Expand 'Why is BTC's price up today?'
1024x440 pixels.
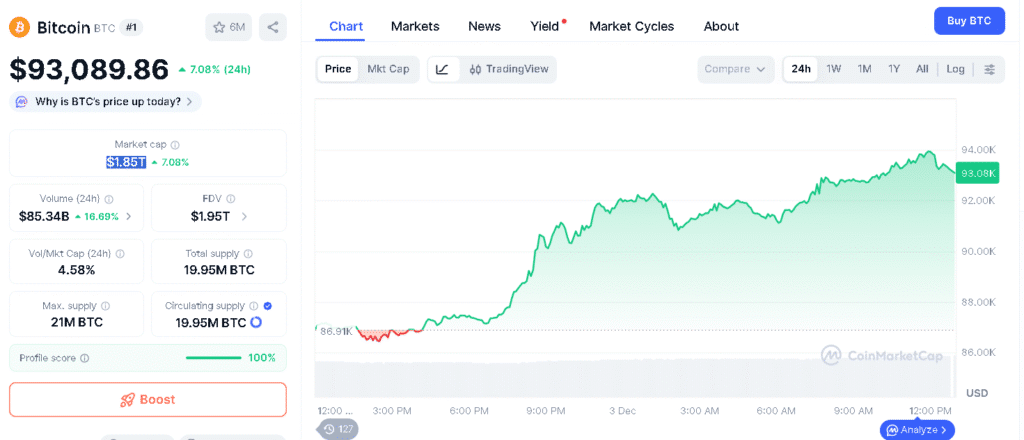[105, 102]
